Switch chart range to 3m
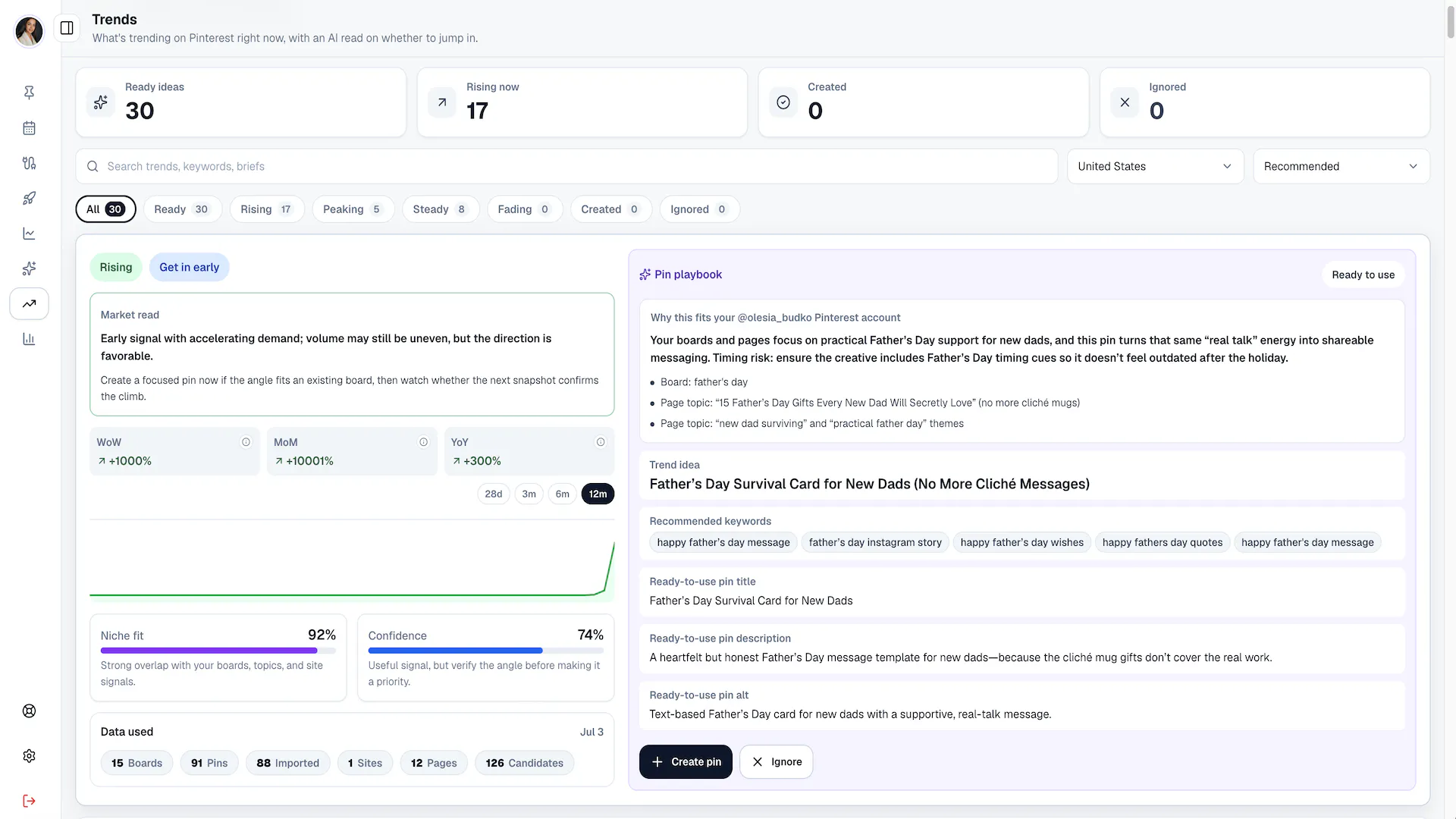The height and width of the screenshot is (819, 1456). (529, 494)
